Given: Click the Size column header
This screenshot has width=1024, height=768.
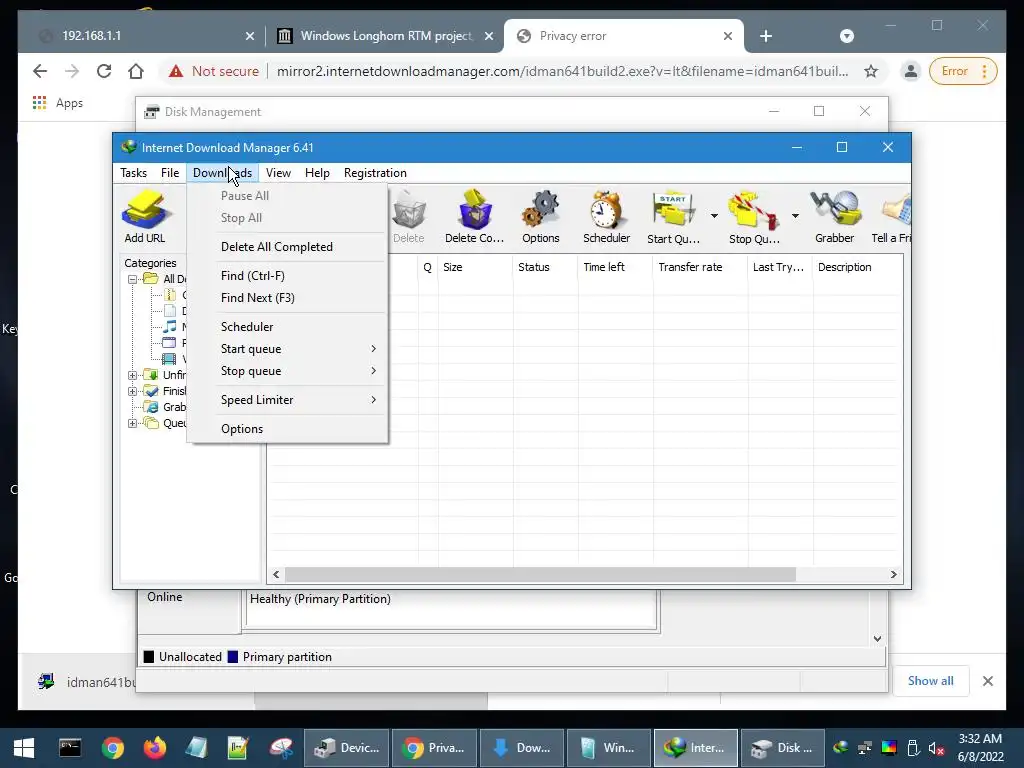Looking at the screenshot, I should pyautogui.click(x=475, y=267).
